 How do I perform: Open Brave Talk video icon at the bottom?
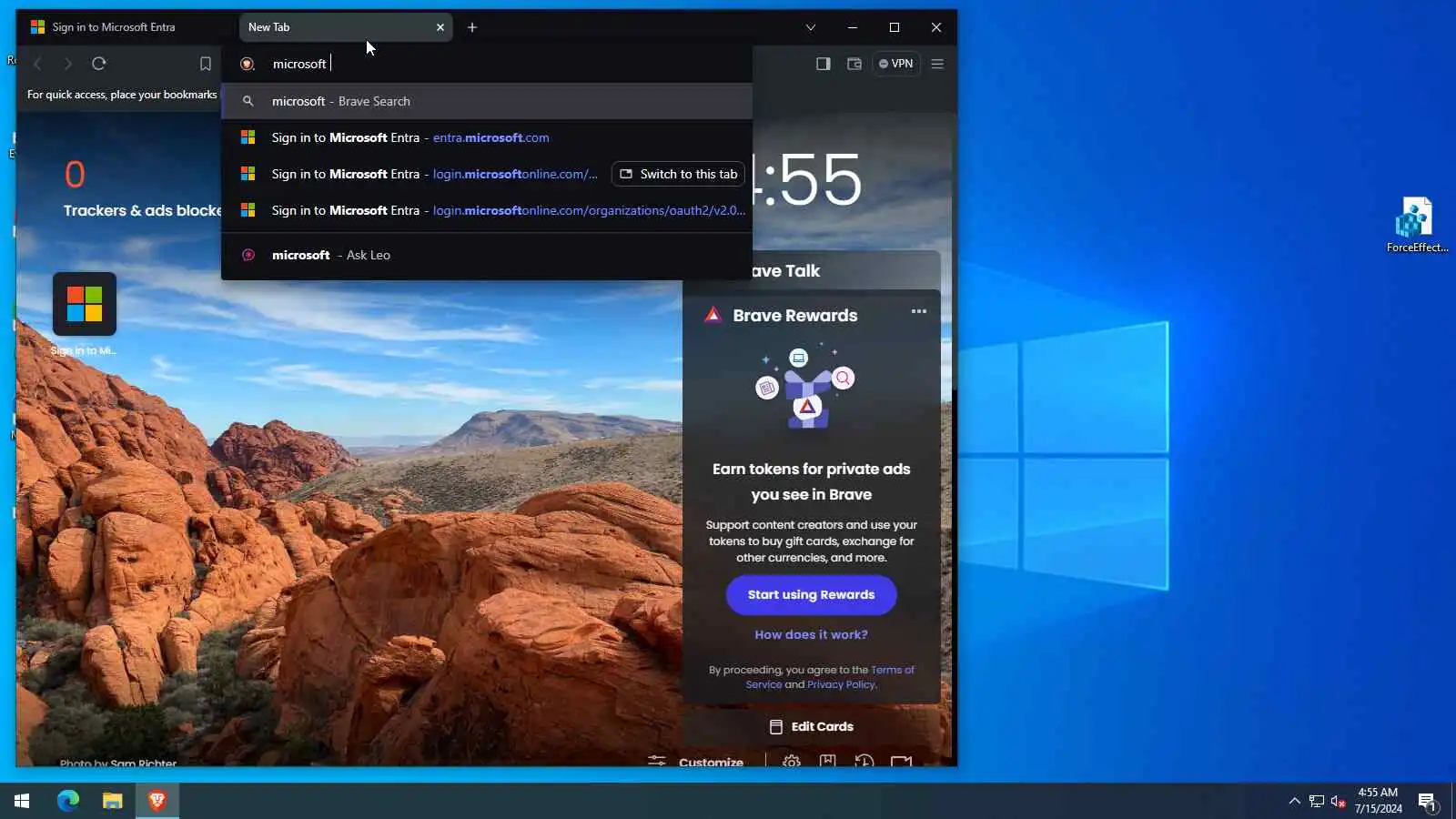pos(901,761)
